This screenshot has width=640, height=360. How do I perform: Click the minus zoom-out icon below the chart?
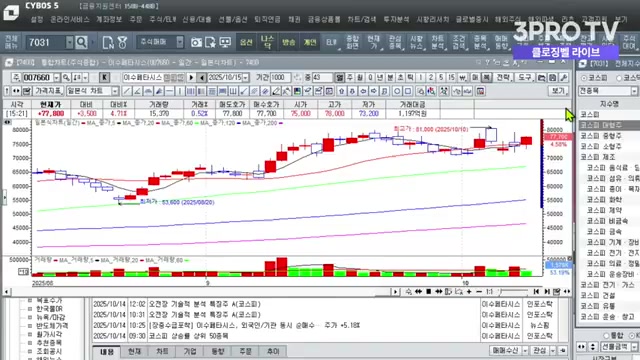click(479, 291)
